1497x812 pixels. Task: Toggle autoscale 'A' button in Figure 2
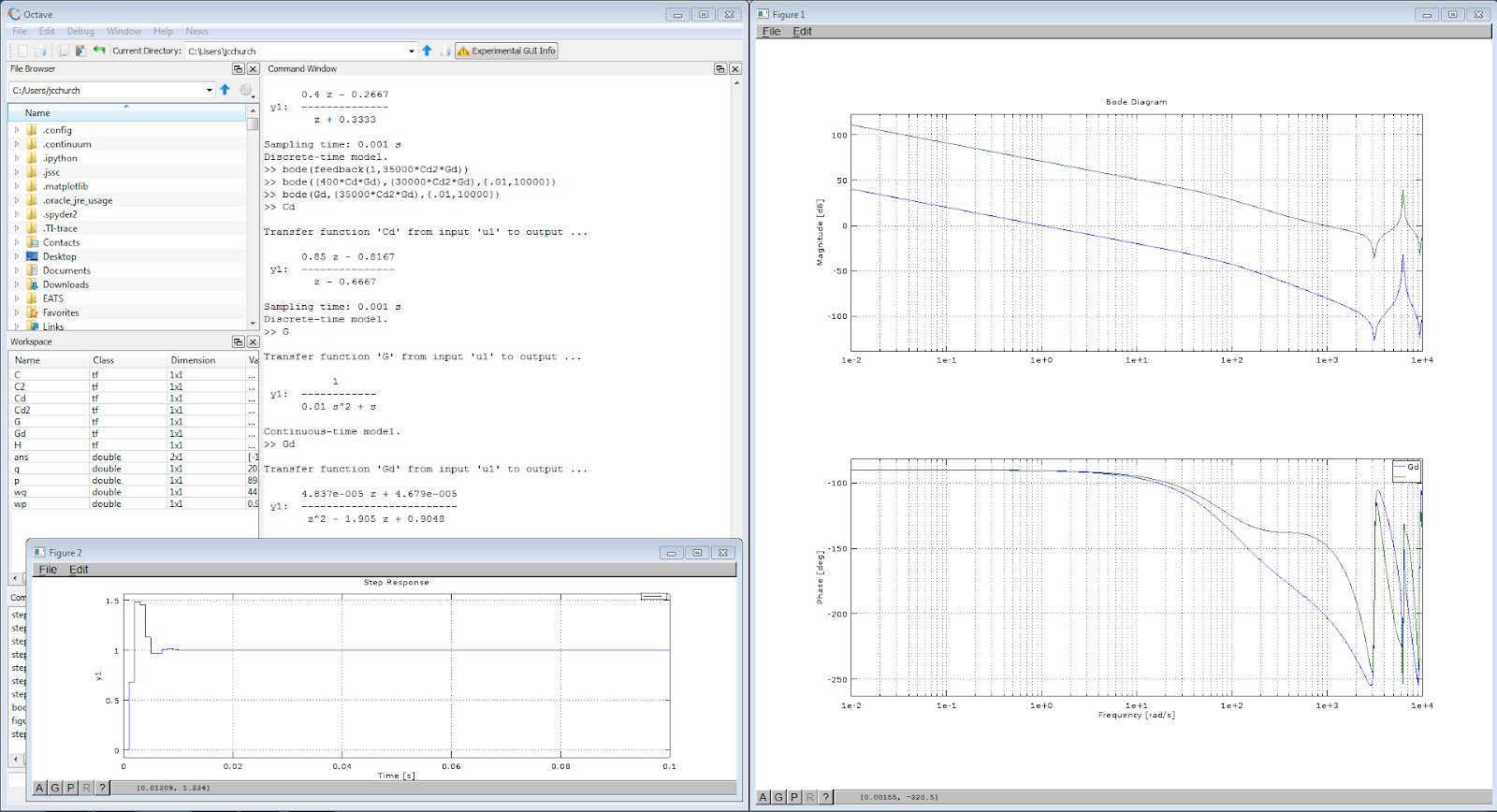pos(39,788)
